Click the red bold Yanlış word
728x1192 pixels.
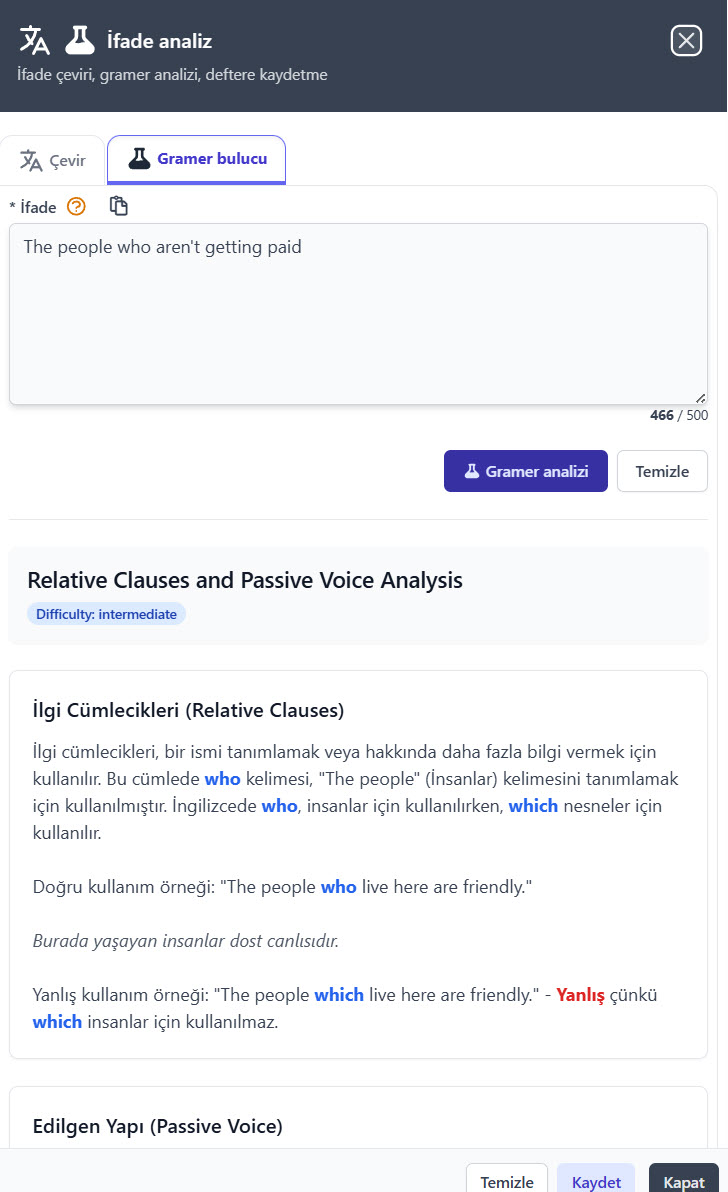pos(580,995)
